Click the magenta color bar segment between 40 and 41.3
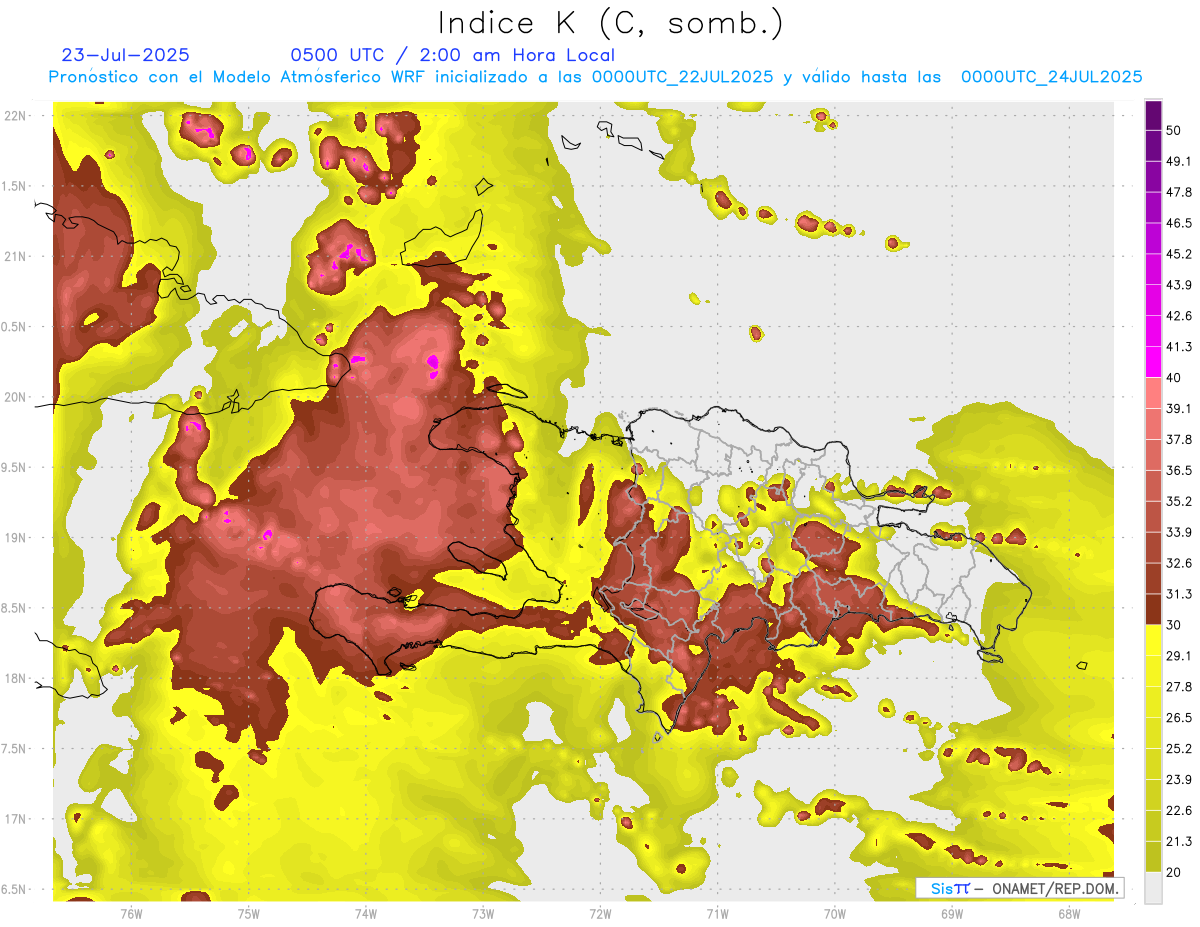The image size is (1200, 927). pos(1153,362)
